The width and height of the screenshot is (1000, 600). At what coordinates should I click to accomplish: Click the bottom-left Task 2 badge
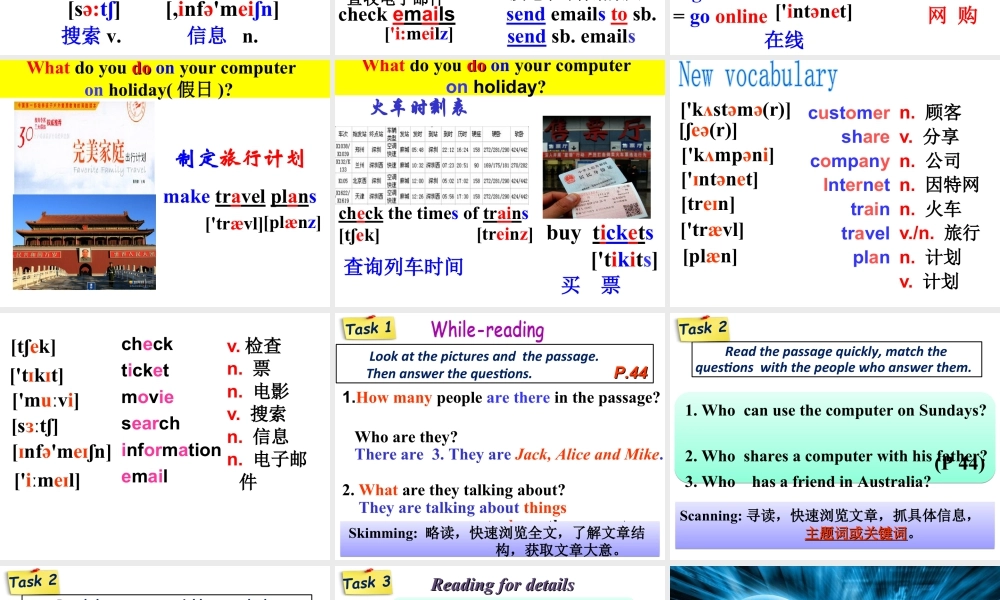(x=31, y=580)
